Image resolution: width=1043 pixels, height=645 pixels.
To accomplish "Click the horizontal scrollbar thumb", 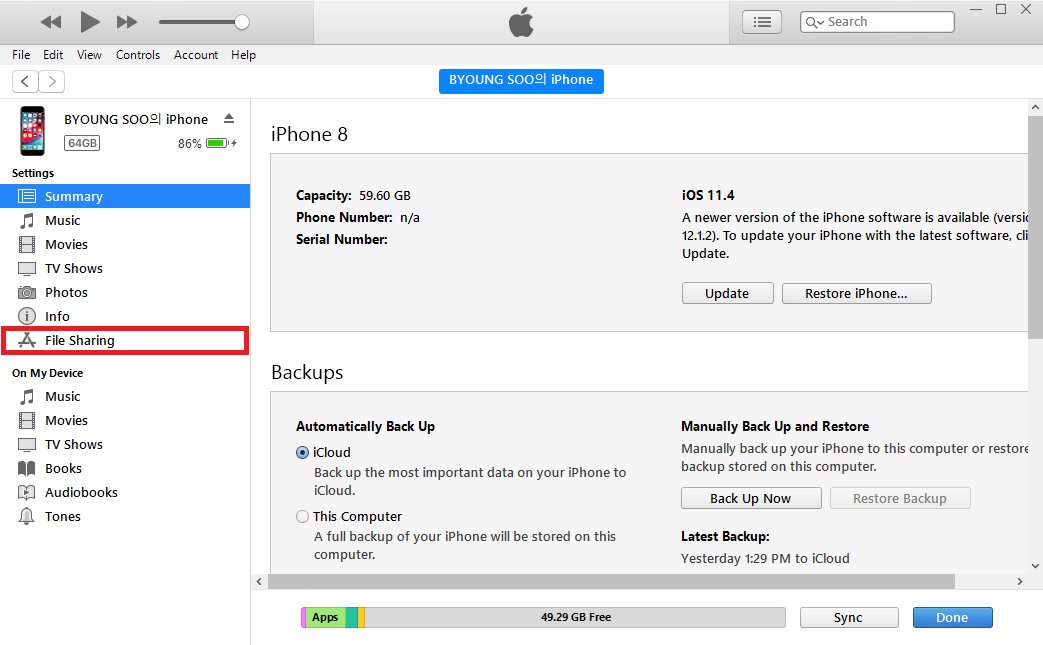I will tap(611, 581).
